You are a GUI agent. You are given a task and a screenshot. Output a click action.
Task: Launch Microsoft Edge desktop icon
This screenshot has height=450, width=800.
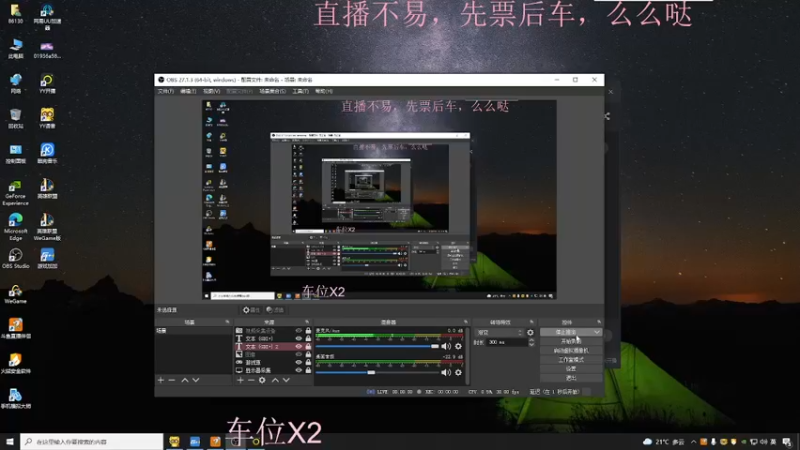(15, 227)
